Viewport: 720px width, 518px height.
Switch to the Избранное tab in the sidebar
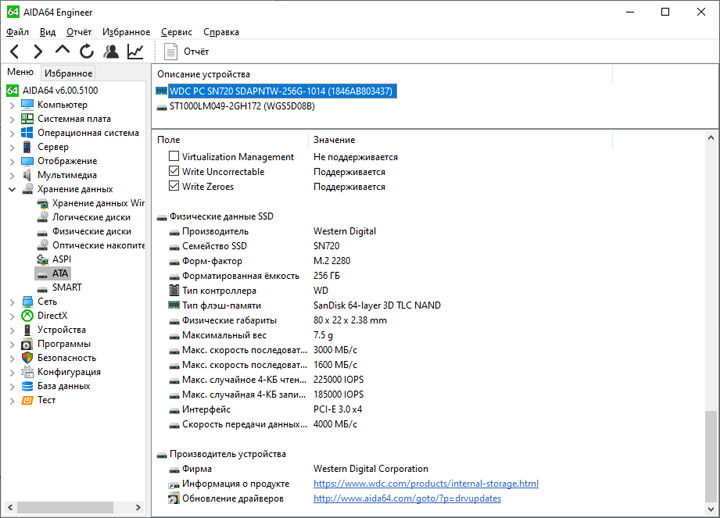click(x=68, y=73)
